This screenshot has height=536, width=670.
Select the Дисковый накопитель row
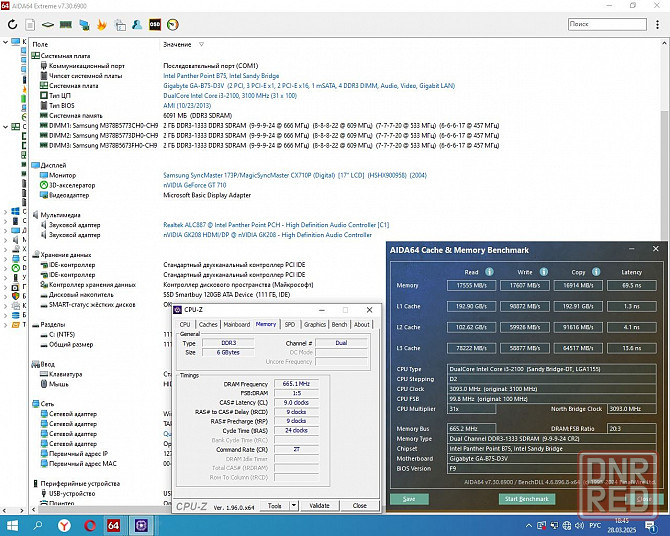[165, 295]
